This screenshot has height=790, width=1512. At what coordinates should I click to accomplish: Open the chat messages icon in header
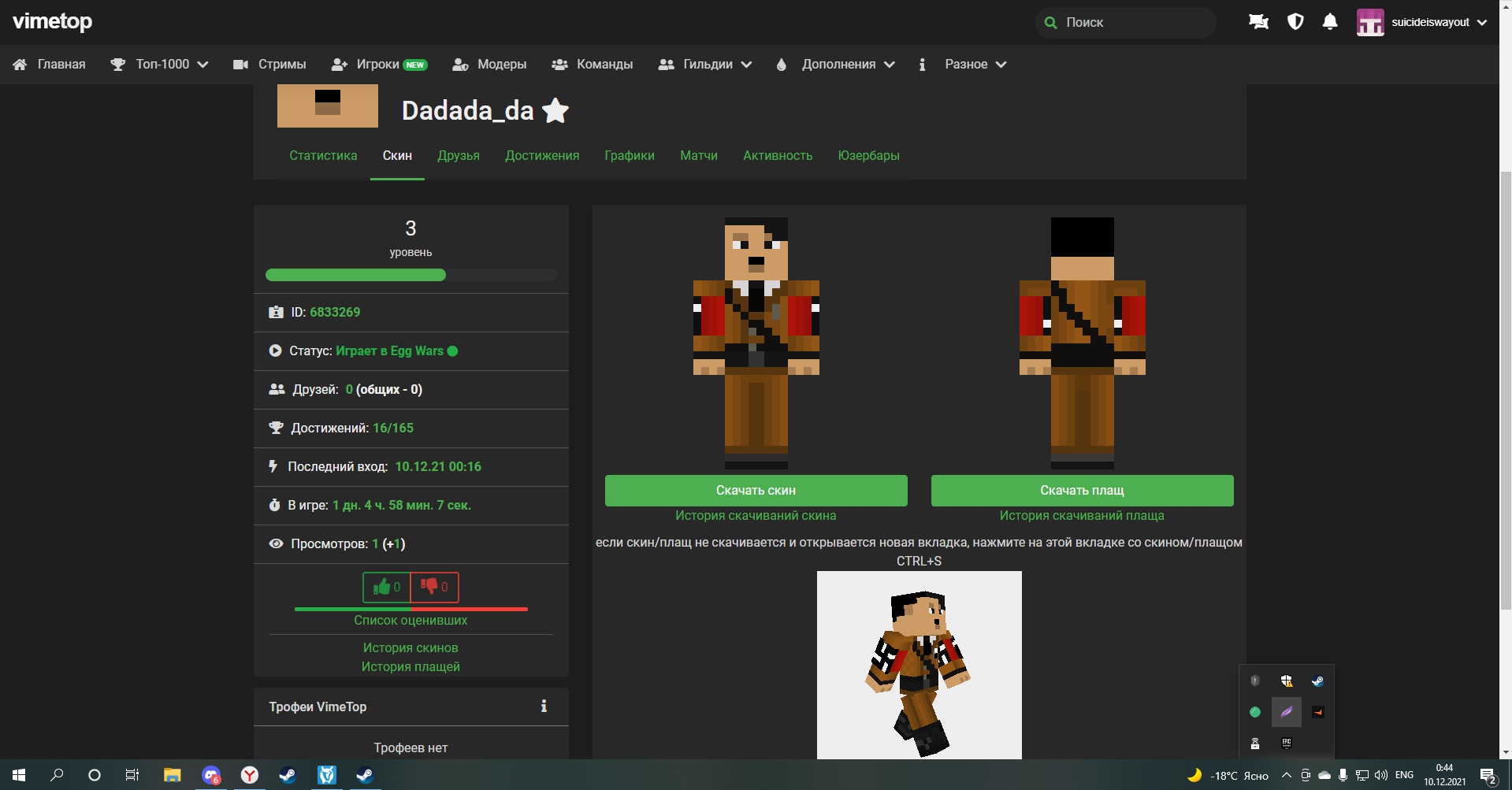point(1258,22)
